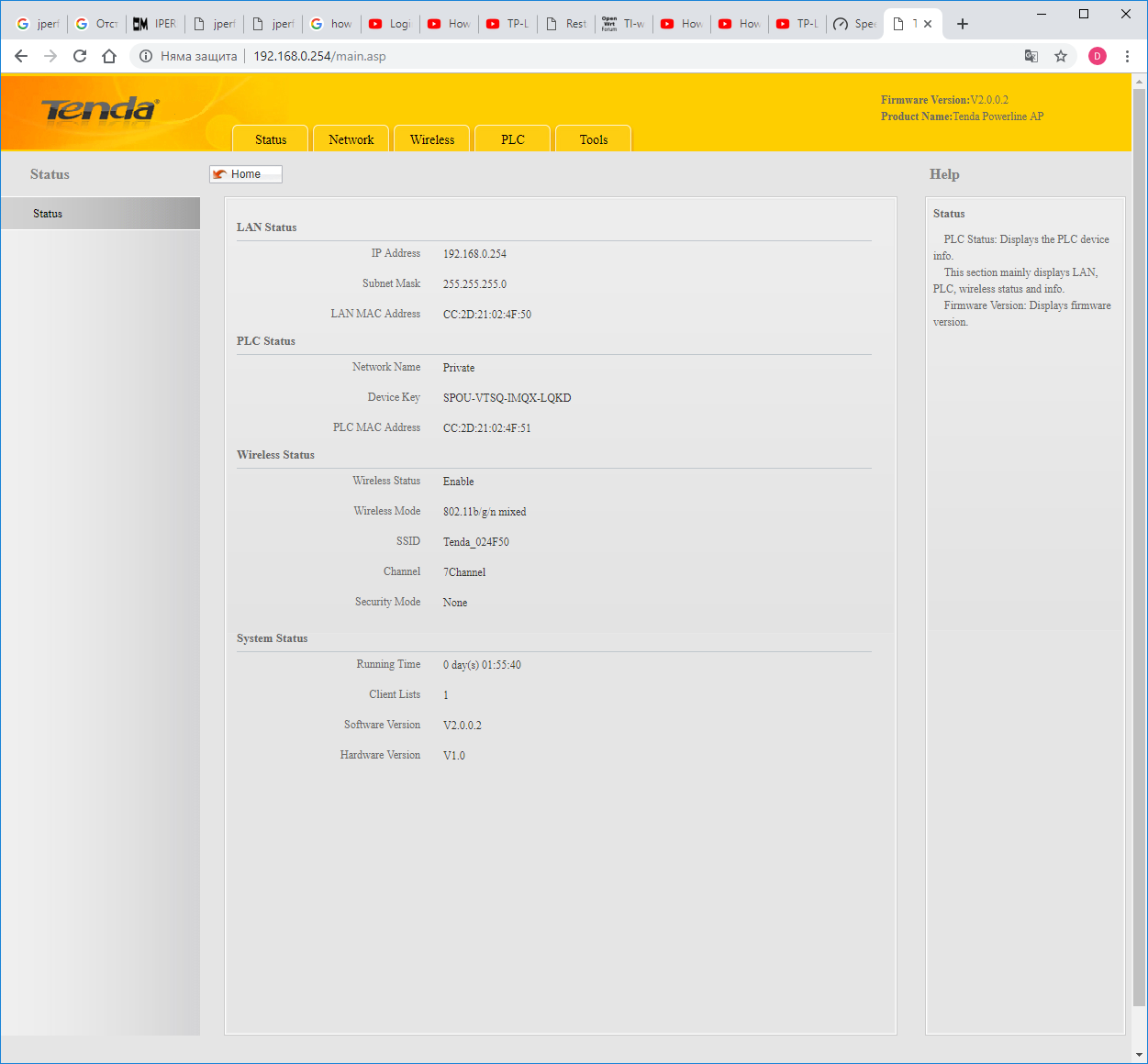This screenshot has height=1064, width=1148.
Task: Click security mode value 'None'
Action: (455, 603)
